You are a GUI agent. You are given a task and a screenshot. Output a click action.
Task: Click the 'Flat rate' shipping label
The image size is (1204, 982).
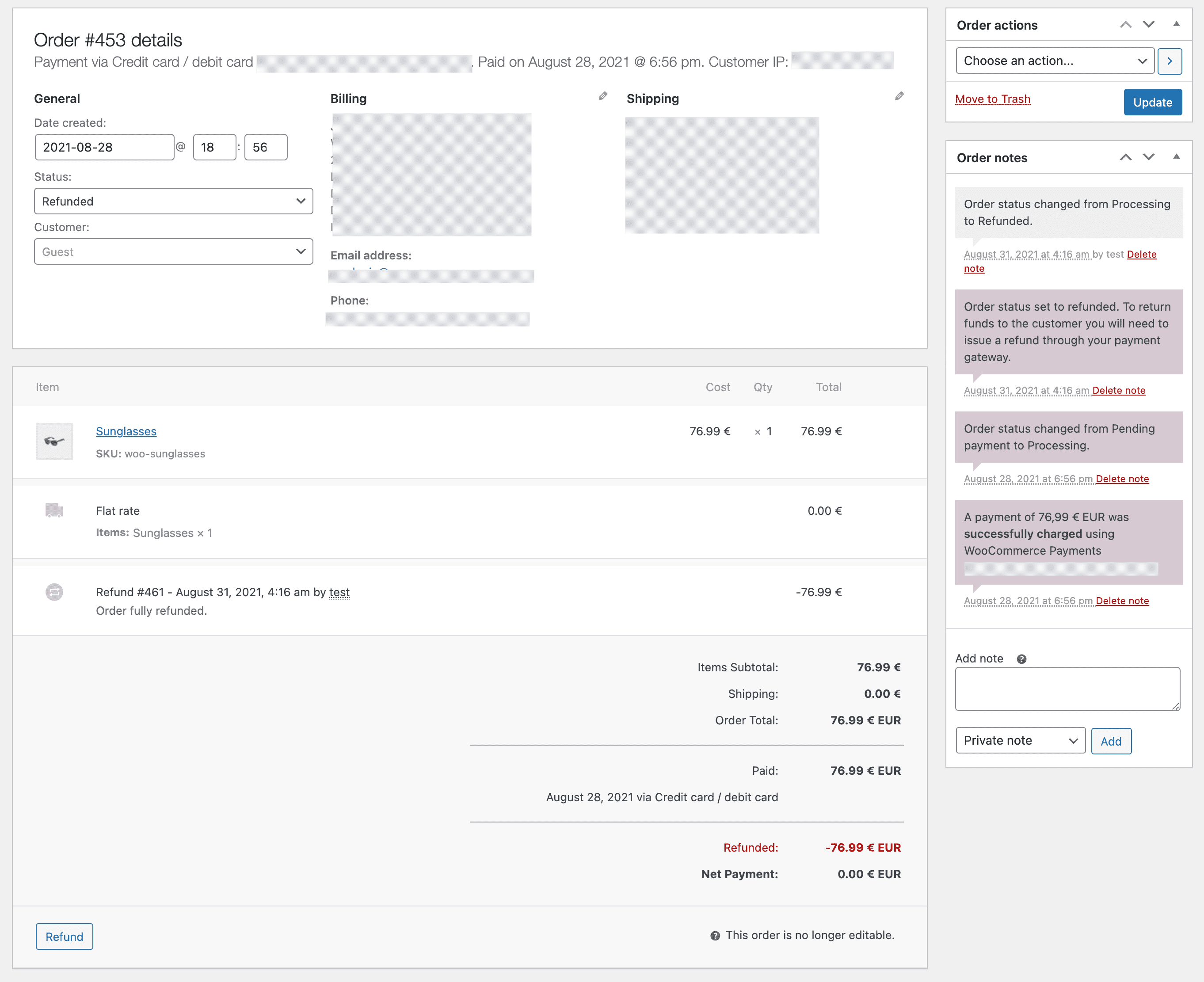[118, 511]
